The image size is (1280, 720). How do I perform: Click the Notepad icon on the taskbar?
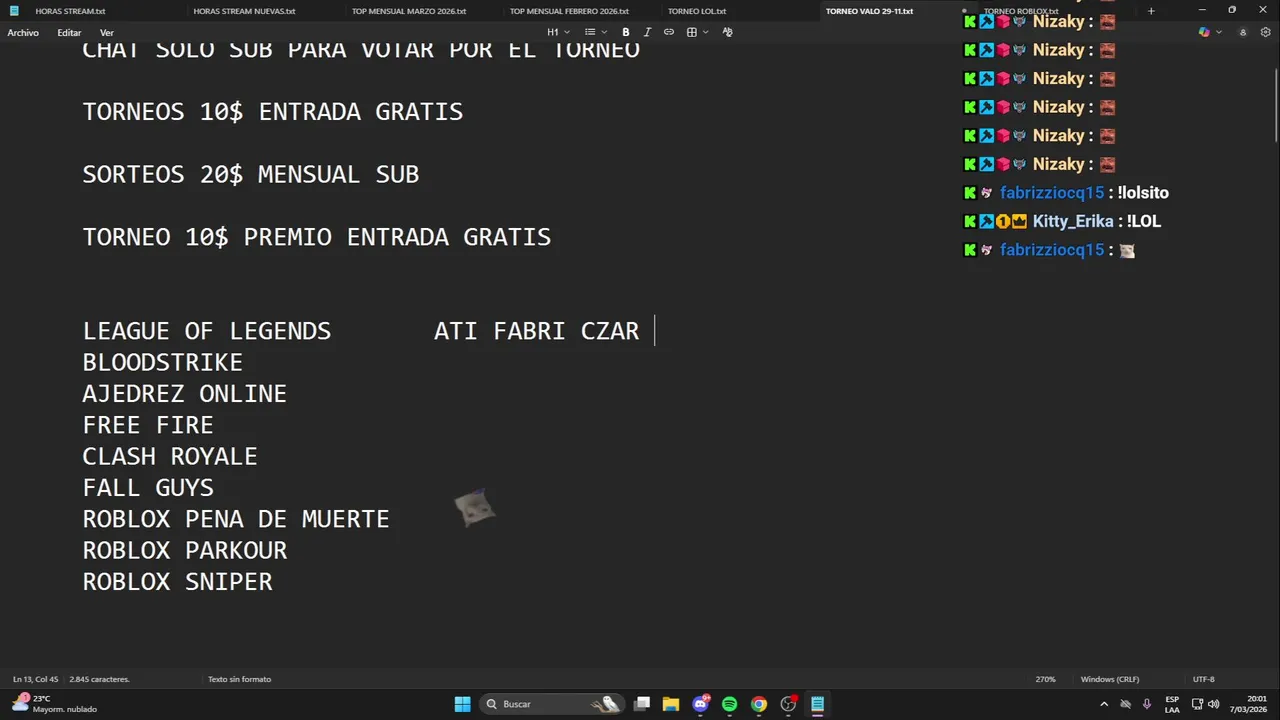tap(818, 704)
